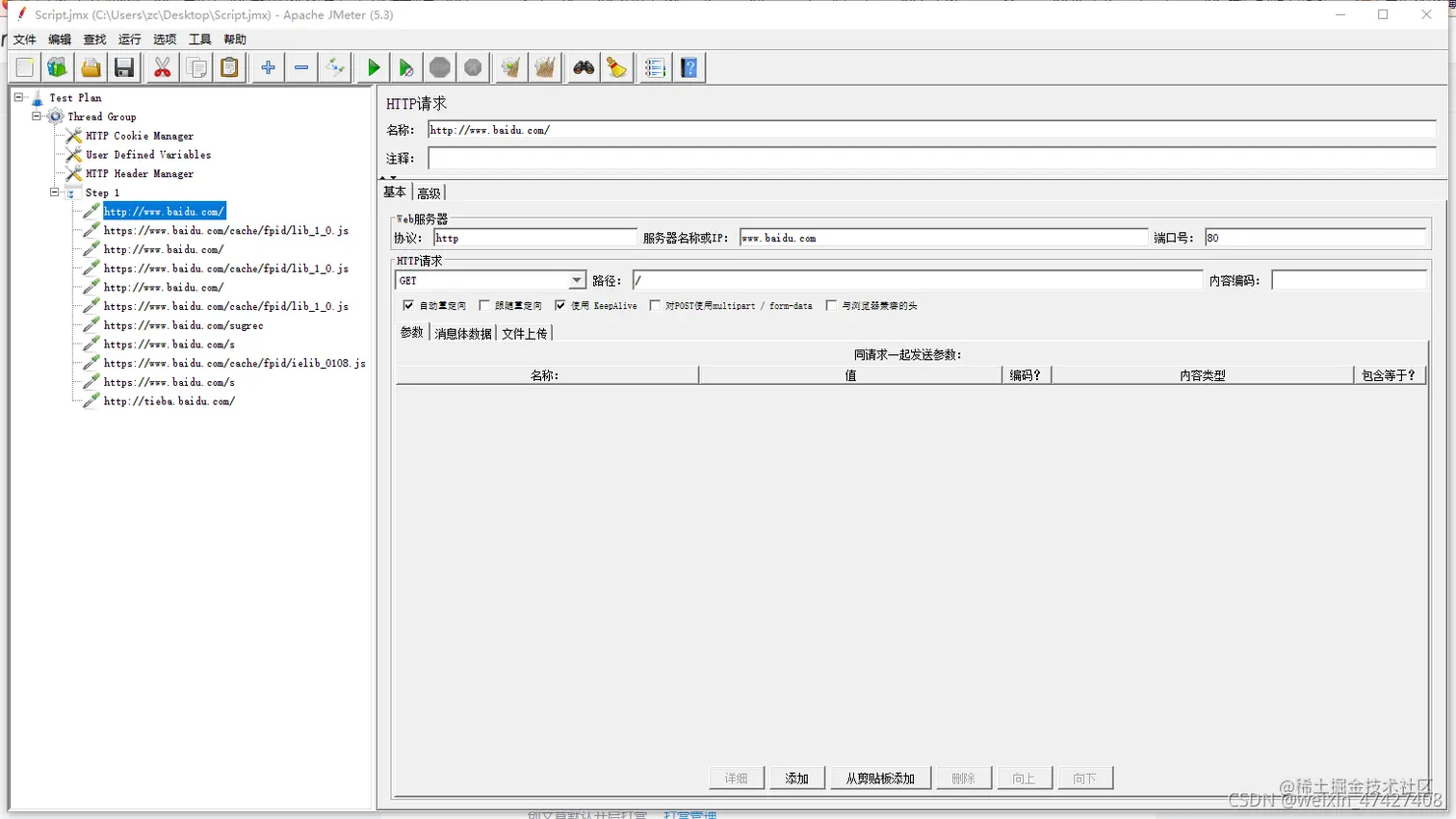This screenshot has height=819, width=1456.
Task: Select User Defined Variables in the tree
Action: point(148,155)
